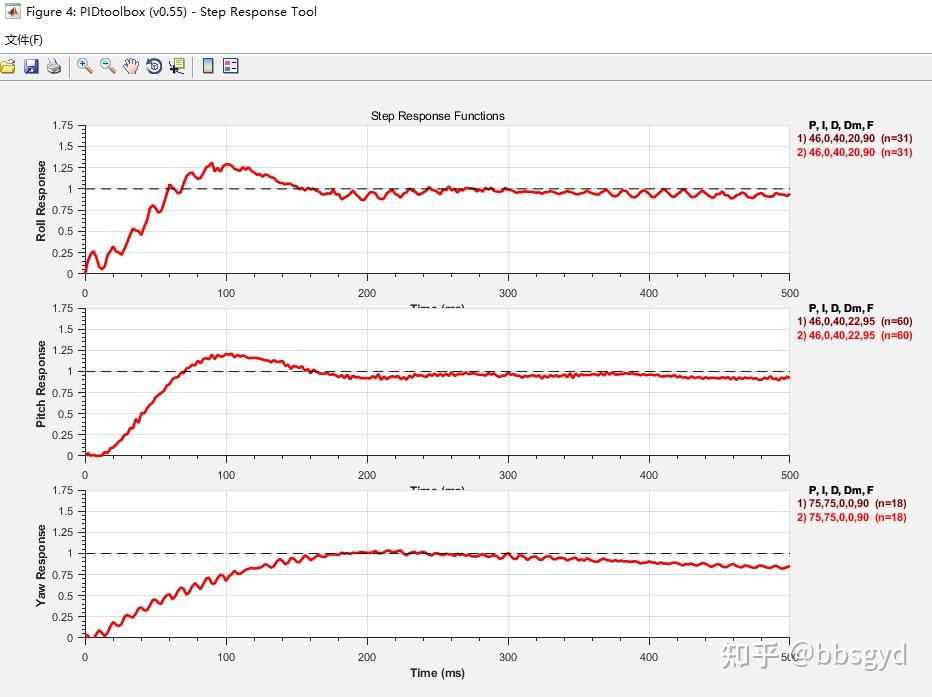Click the Roll Response plot area
The width and height of the screenshot is (932, 697).
click(x=437, y=200)
